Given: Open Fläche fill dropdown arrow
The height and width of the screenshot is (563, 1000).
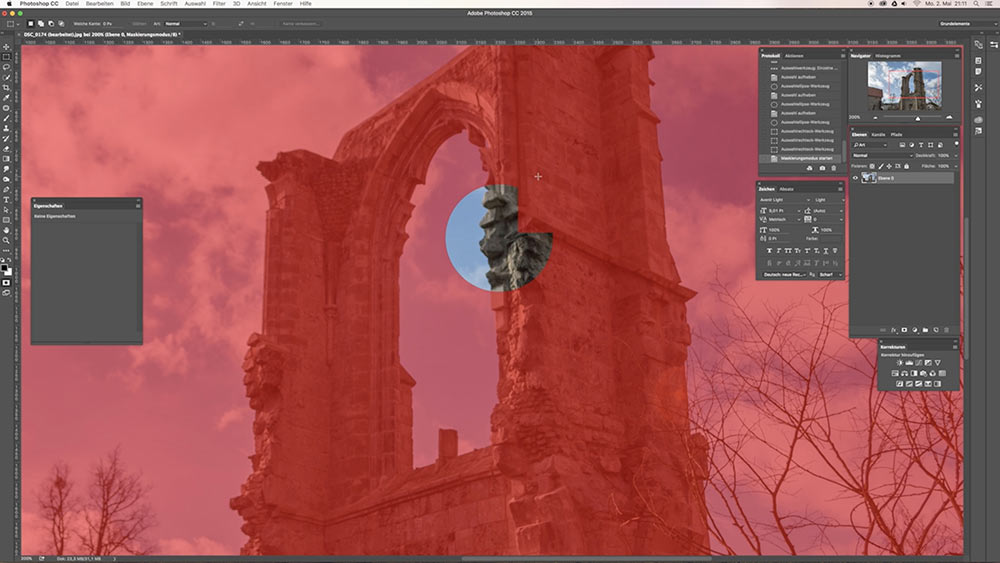Looking at the screenshot, I should pyautogui.click(x=956, y=166).
